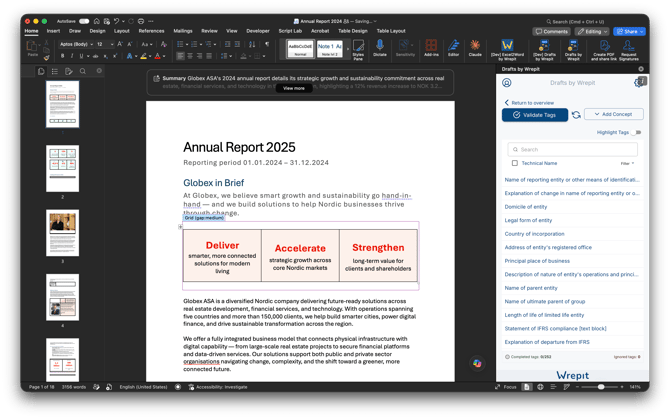Open the document headings list in the navigation pane
Viewport: 670px width, 419px height.
coord(55,71)
